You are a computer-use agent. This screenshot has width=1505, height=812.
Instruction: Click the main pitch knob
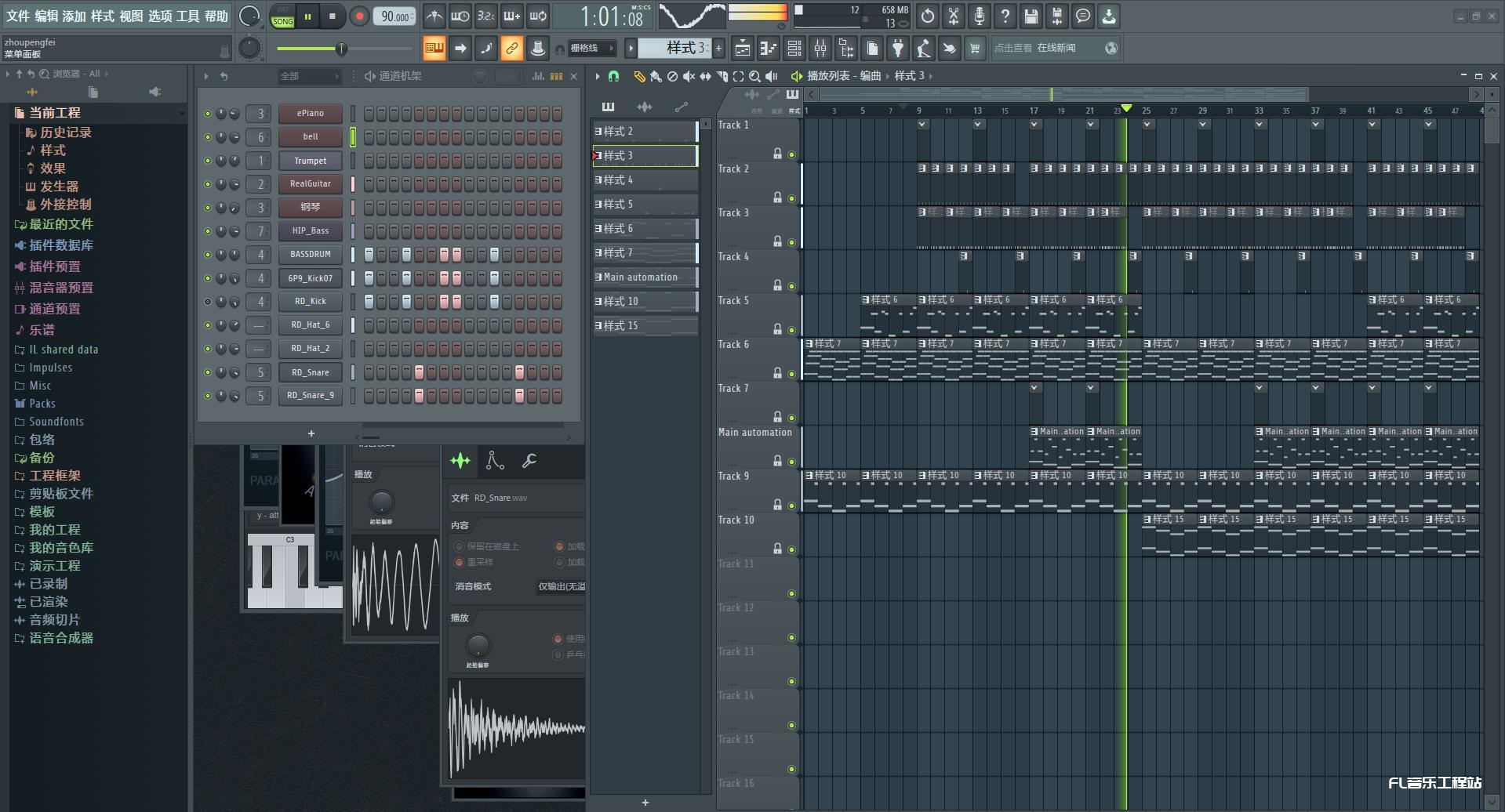coord(249,49)
